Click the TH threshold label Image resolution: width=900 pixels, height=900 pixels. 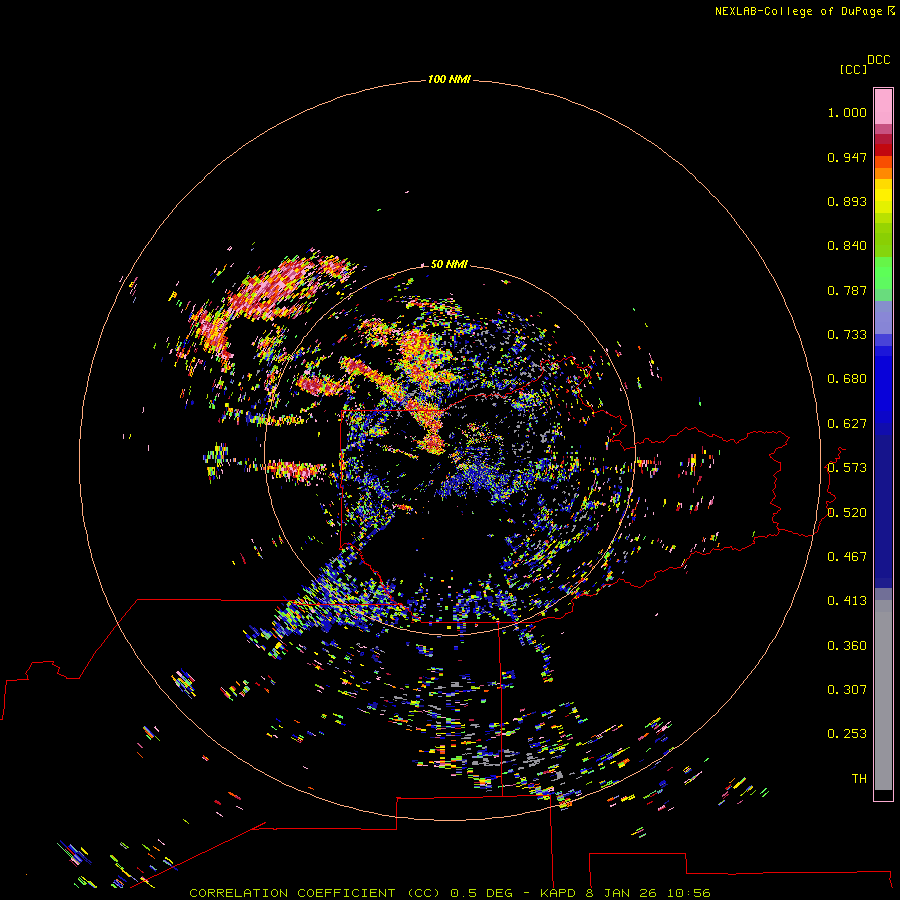(x=859, y=779)
